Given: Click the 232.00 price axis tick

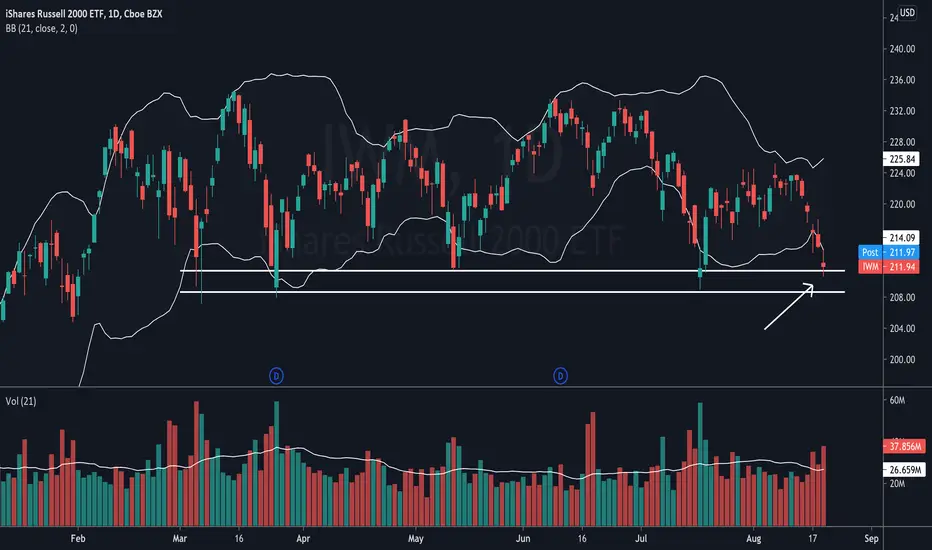Looking at the screenshot, I should point(902,111).
